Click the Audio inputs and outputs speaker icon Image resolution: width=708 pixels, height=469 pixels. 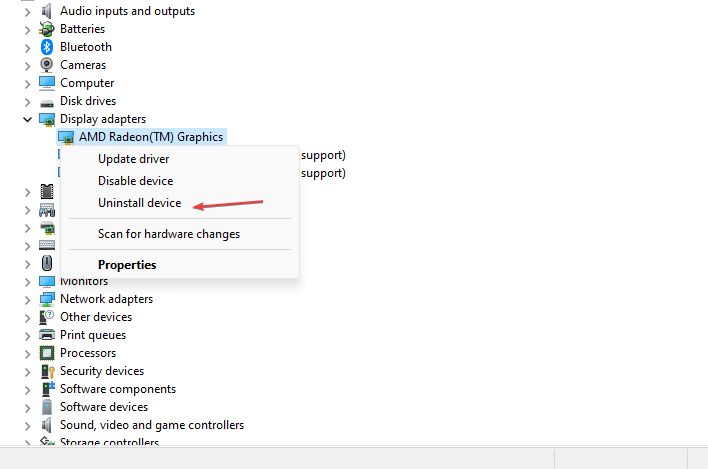click(x=47, y=11)
